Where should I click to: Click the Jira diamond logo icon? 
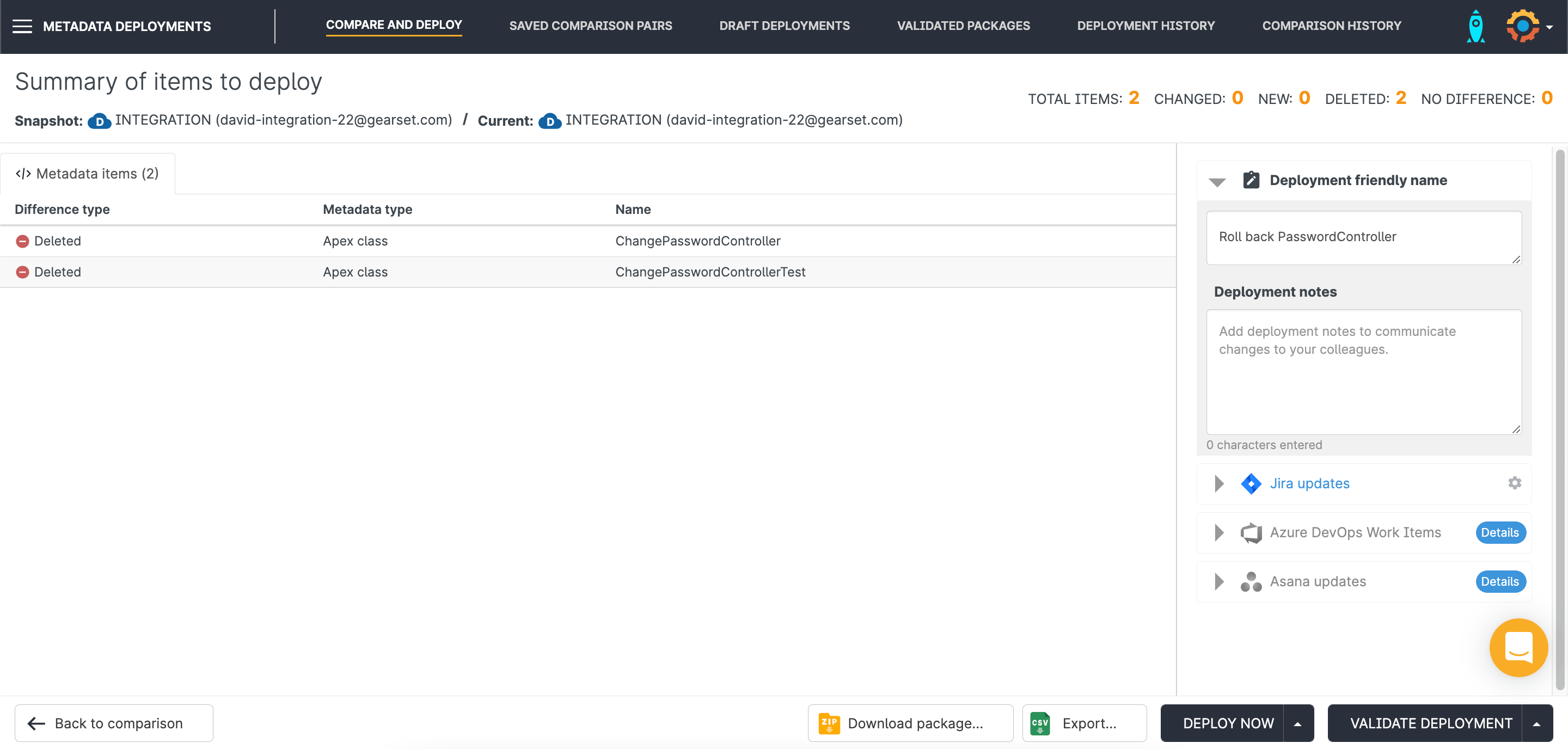click(x=1251, y=484)
